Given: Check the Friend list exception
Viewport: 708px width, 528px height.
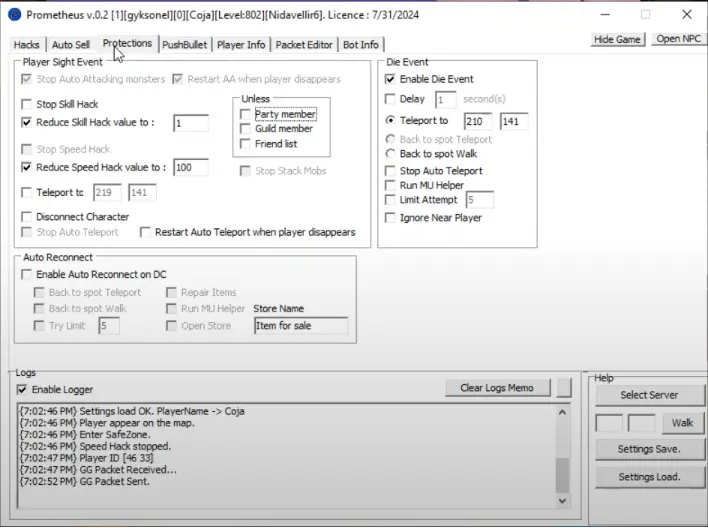Looking at the screenshot, I should click(x=245, y=144).
